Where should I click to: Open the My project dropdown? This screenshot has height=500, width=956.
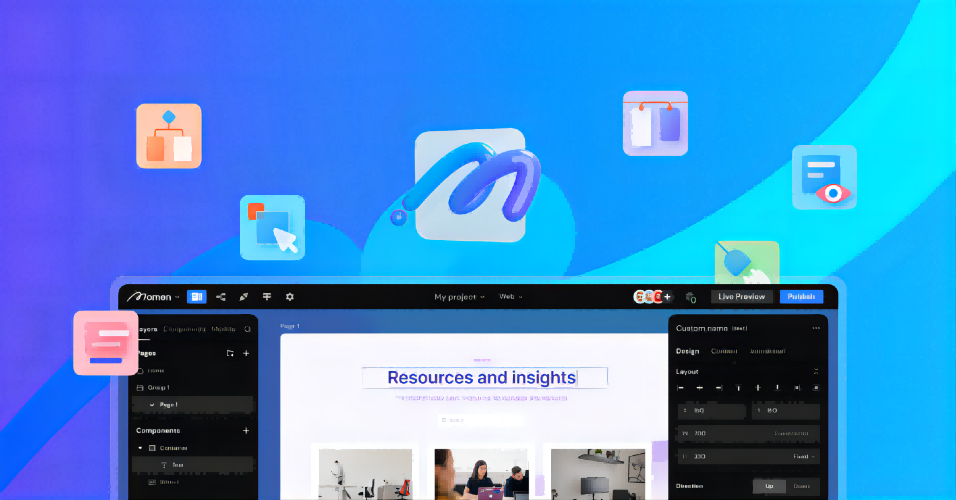(459, 297)
